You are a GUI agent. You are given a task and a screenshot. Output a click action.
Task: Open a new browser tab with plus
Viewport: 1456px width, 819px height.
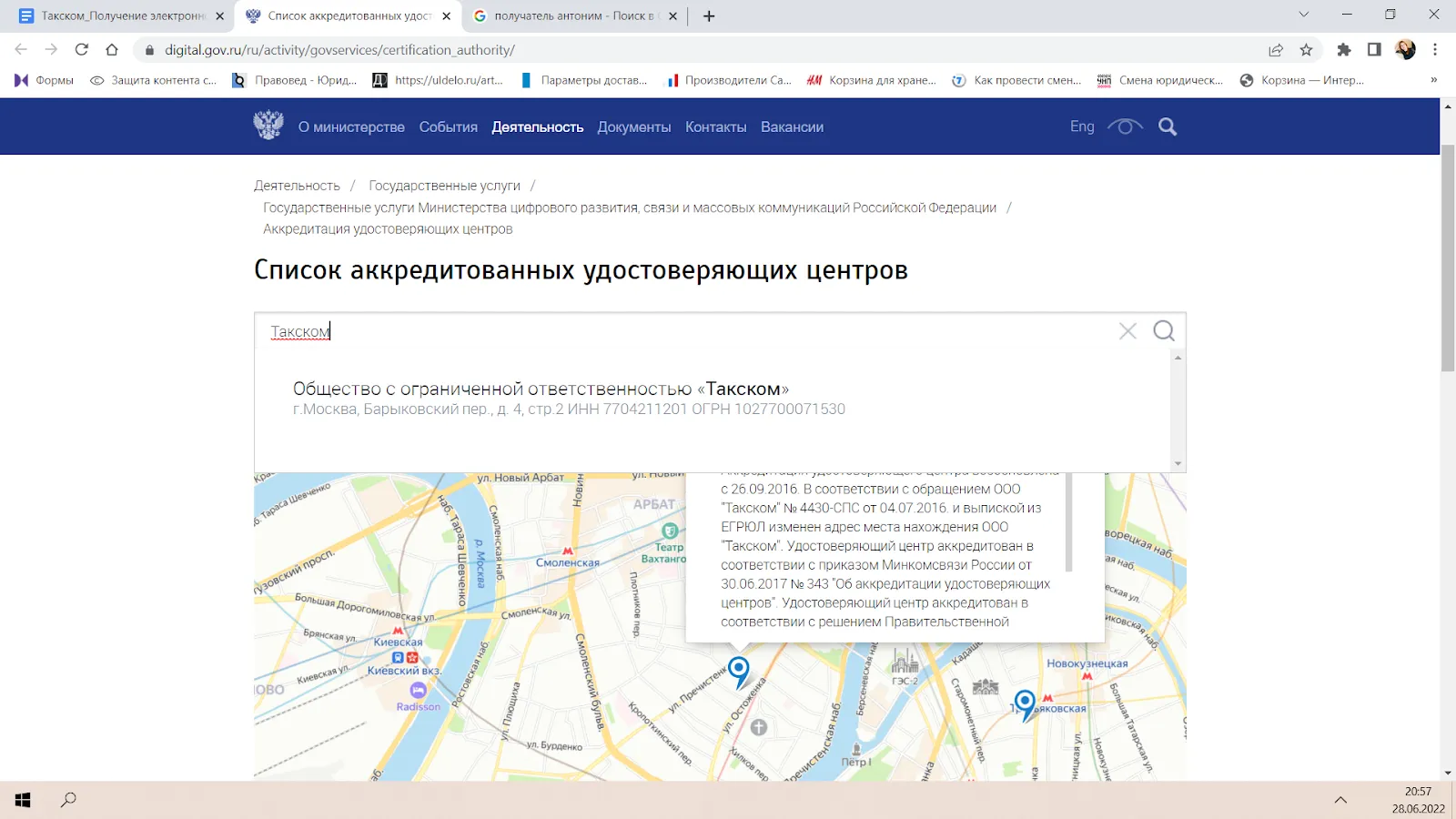point(709,15)
